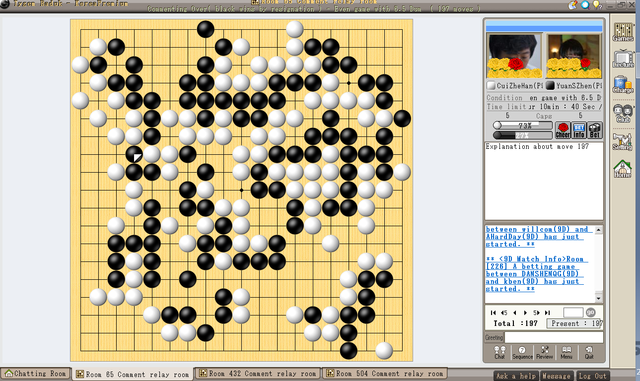Open the book-shaped Menu button

(x=566, y=352)
